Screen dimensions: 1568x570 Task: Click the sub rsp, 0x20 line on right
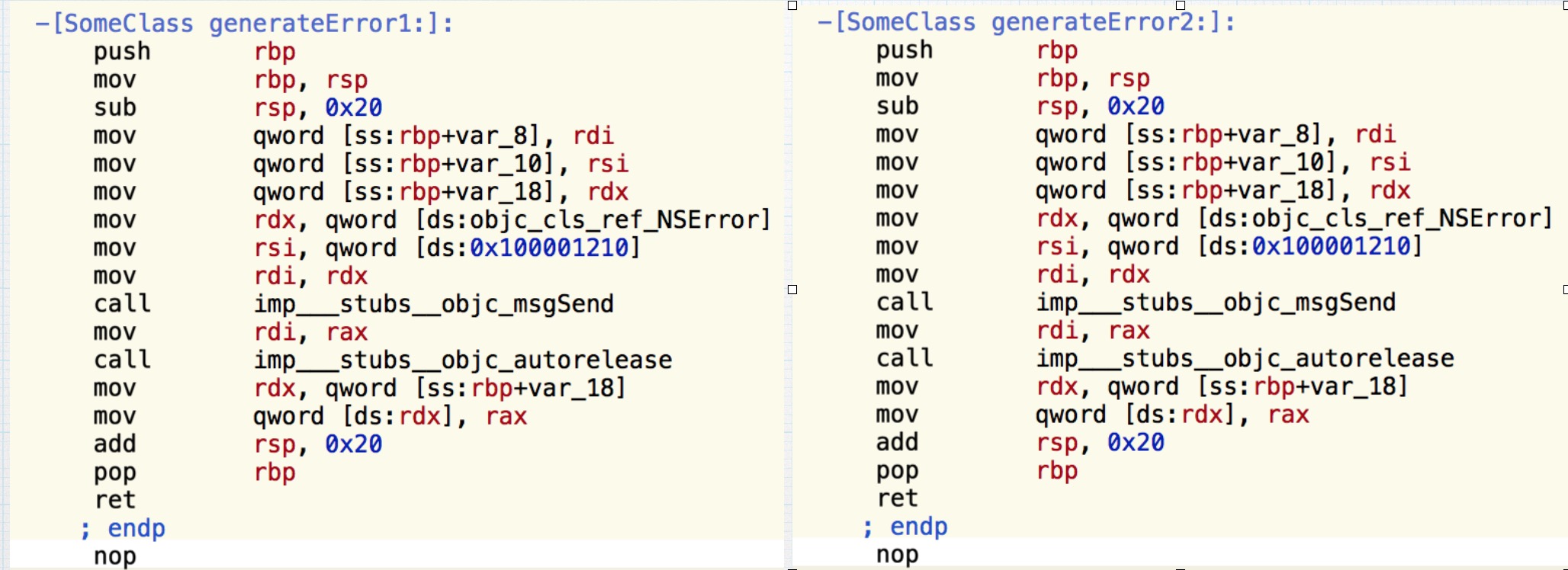click(x=1020, y=106)
